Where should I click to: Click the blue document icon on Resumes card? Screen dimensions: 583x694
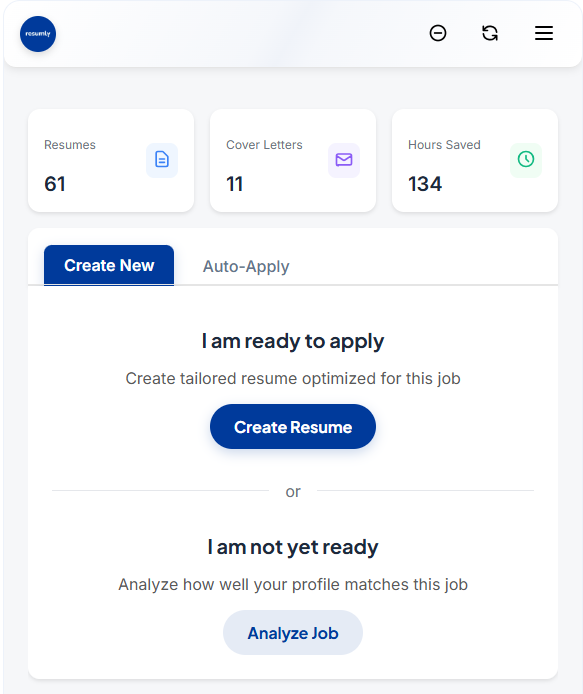click(162, 160)
